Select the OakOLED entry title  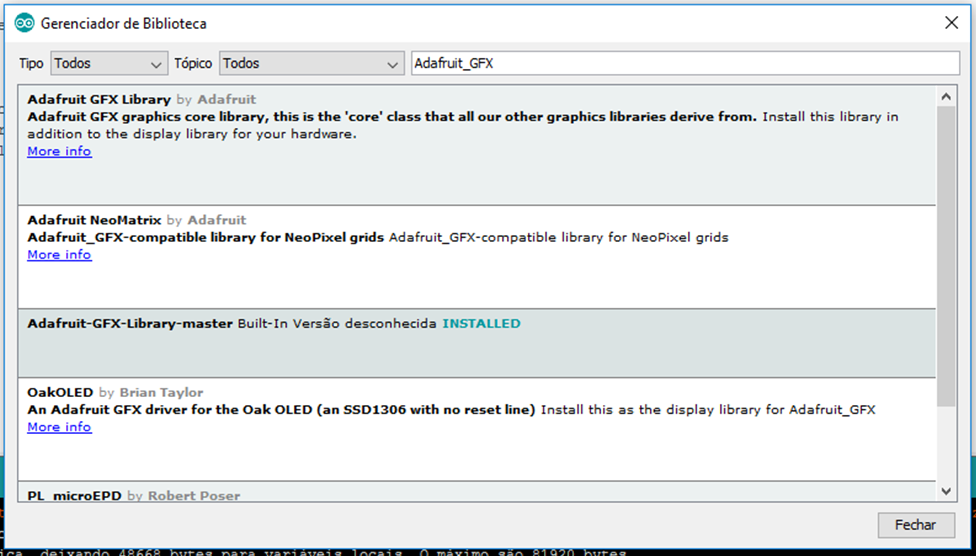[60, 393]
